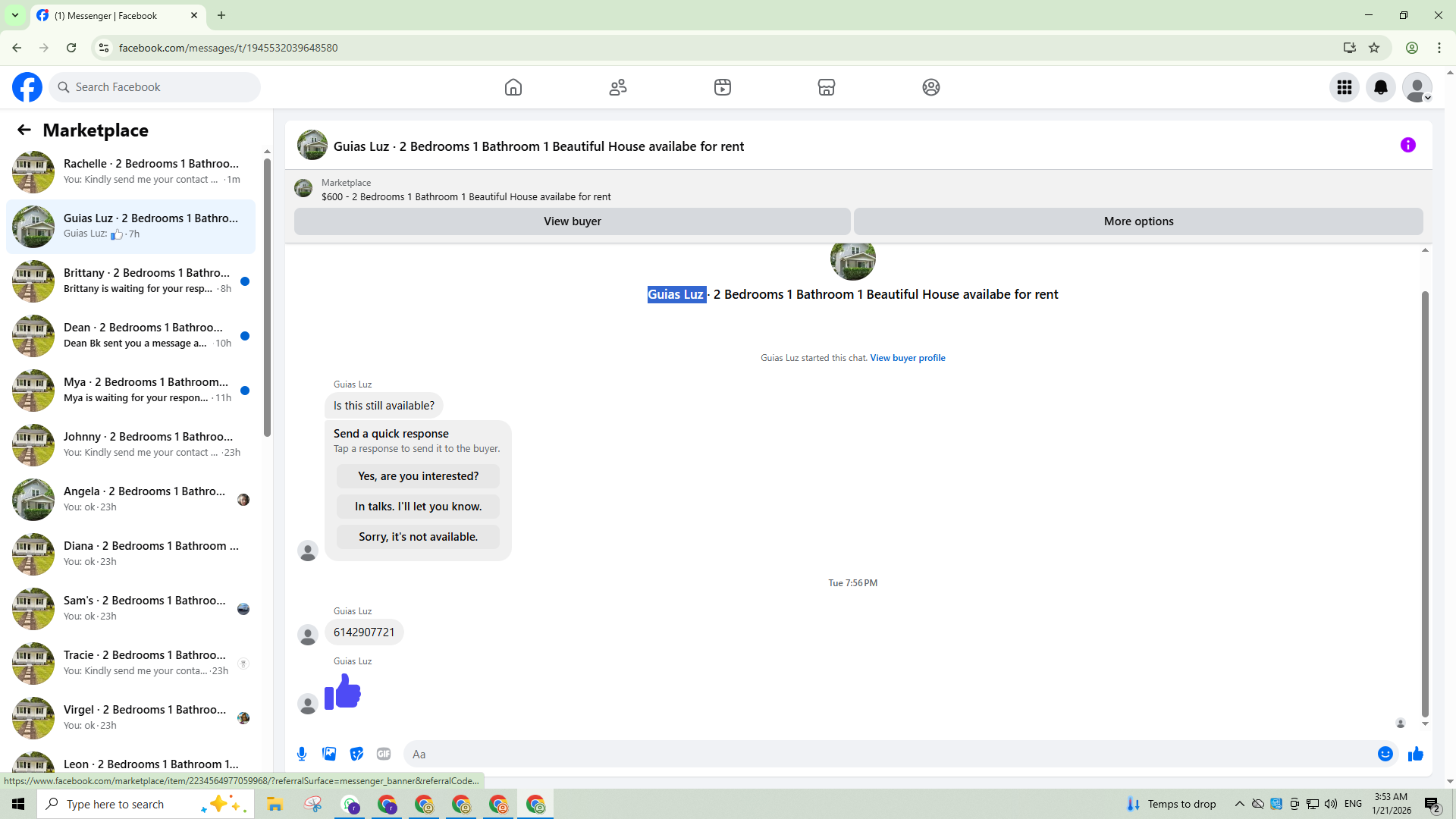Click the voice clip microphone icon
Image resolution: width=1456 pixels, height=819 pixels.
[x=302, y=754]
